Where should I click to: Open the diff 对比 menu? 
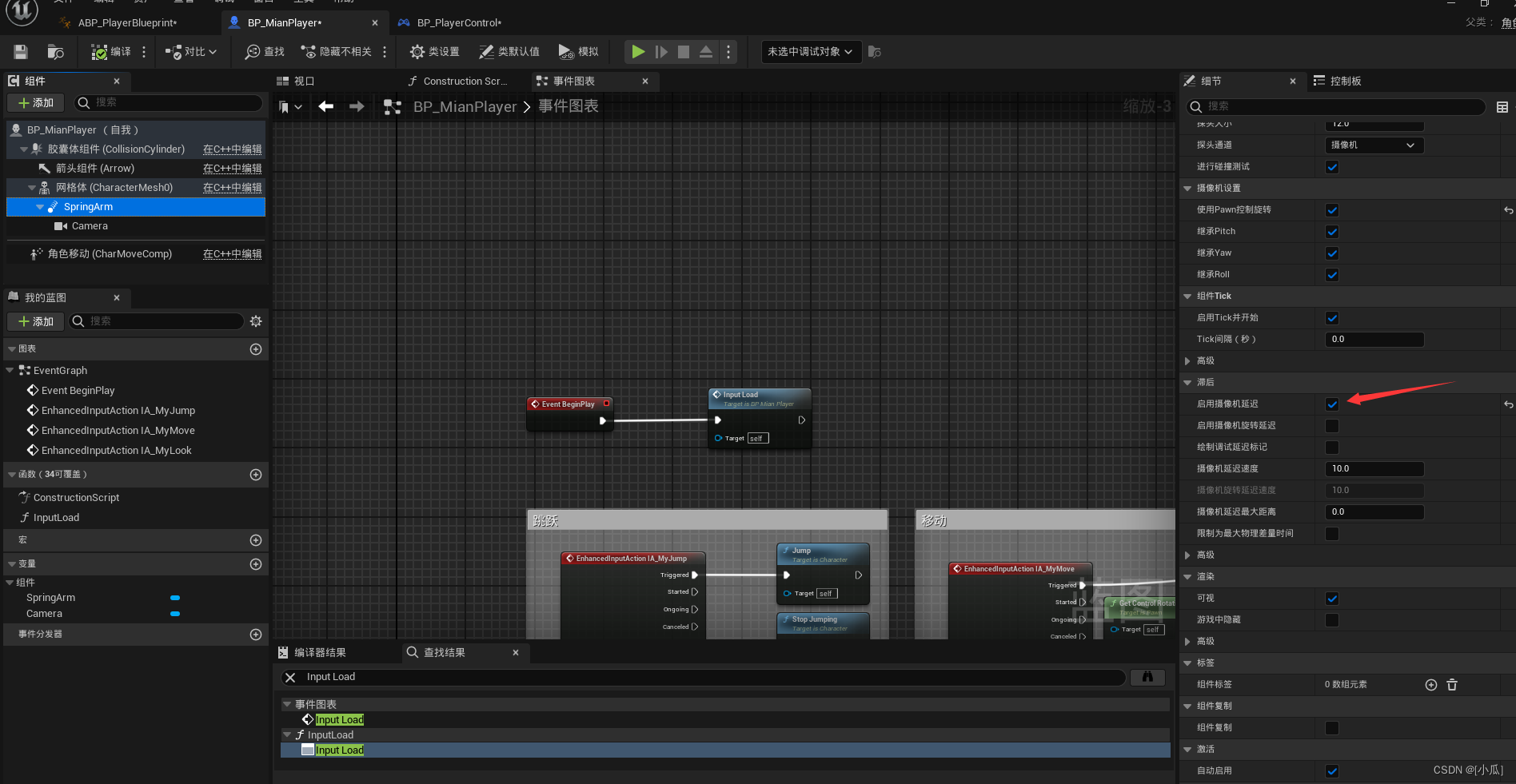click(190, 52)
